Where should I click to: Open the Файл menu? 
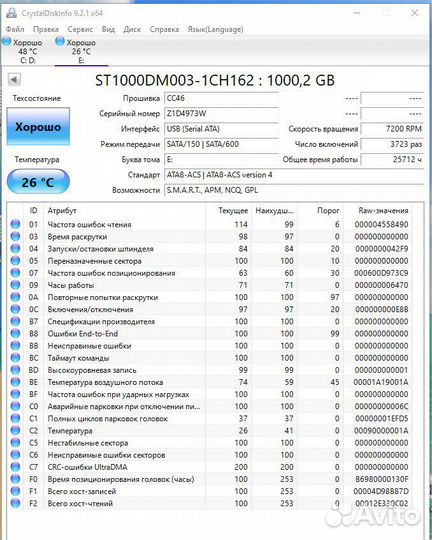(15, 29)
